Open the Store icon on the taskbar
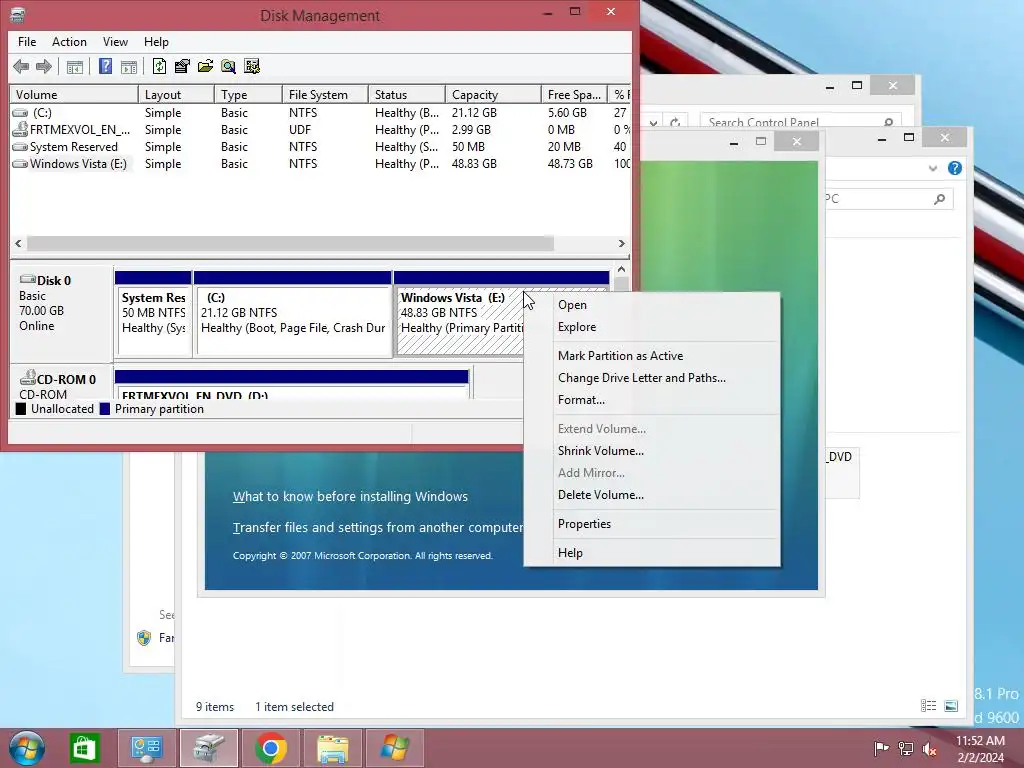 (x=84, y=748)
